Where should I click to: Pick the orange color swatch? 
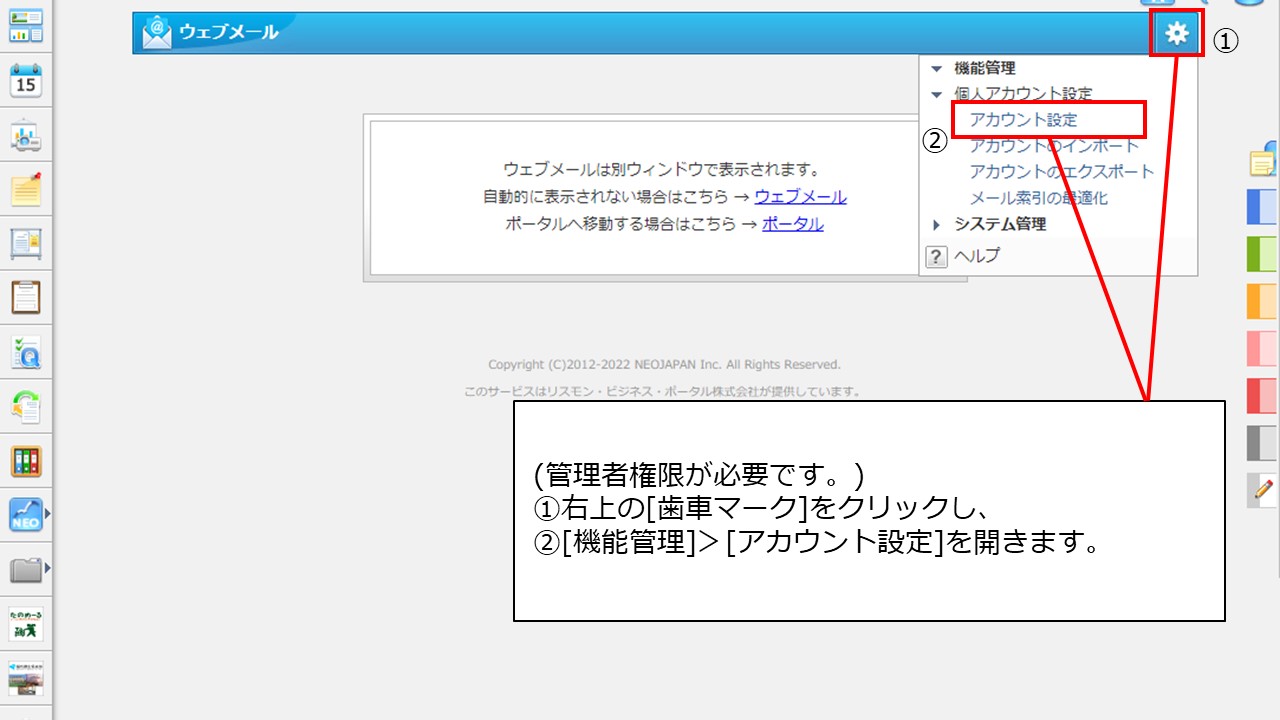tap(1262, 301)
